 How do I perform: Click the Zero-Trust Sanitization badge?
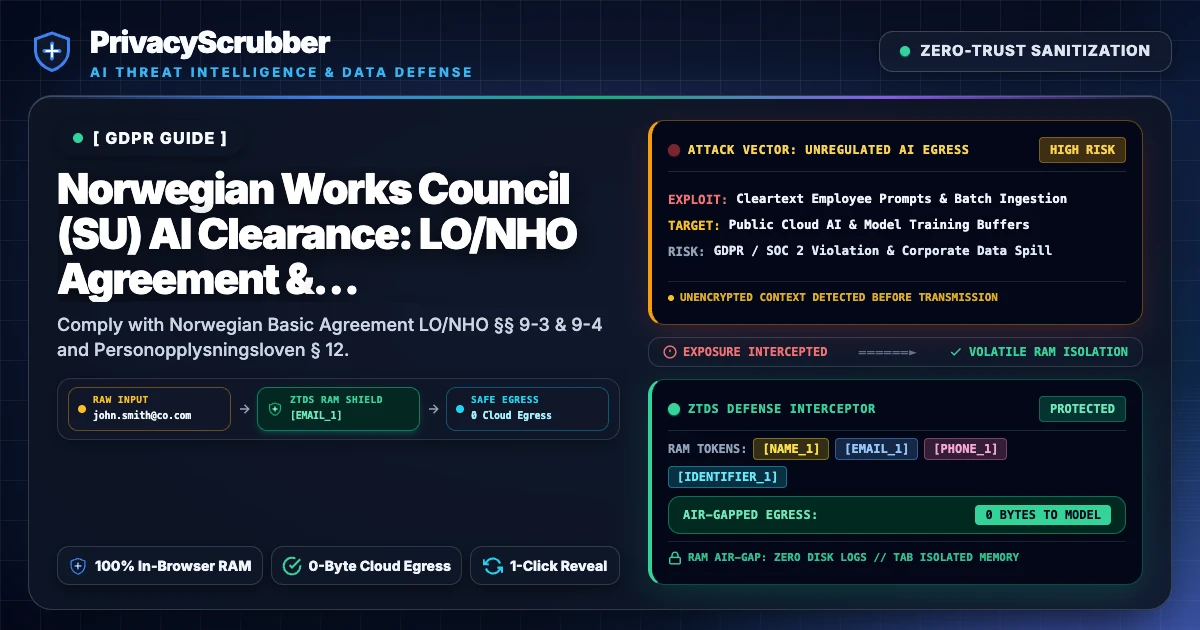(1025, 51)
